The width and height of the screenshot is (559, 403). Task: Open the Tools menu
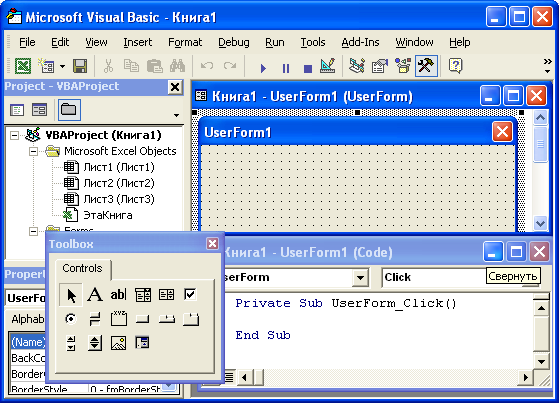coord(313,42)
